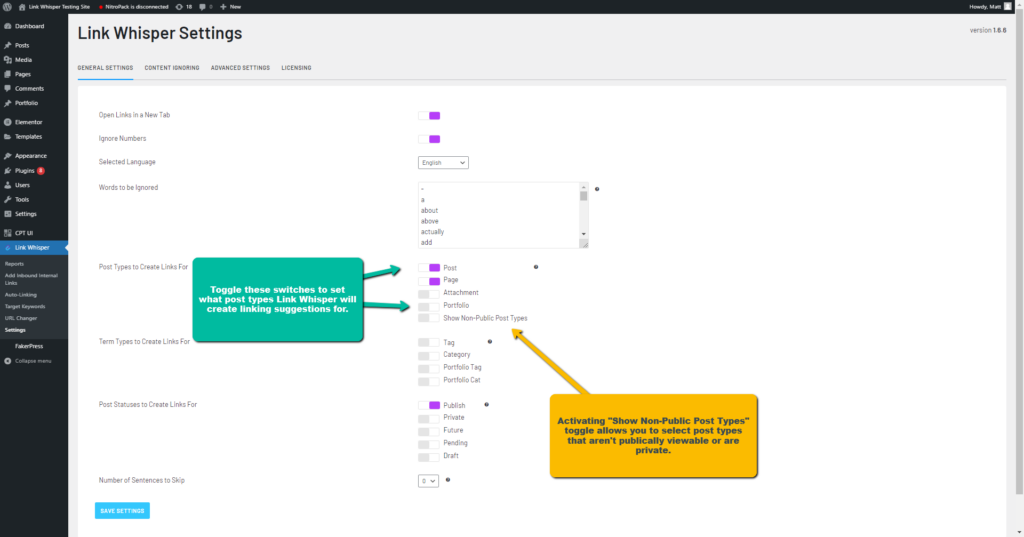Screen dimensions: 1024x537
Task: Toggle the Publish status switch
Action: [429, 406]
